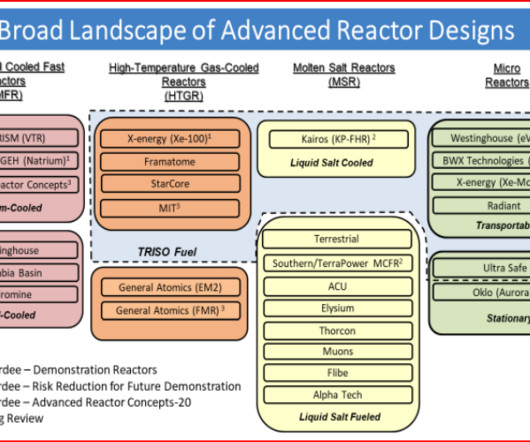Image resolution: width=530 pixels, height=442 pixels.
Task: Click the BWX Technologies box
Action: click(481, 161)
